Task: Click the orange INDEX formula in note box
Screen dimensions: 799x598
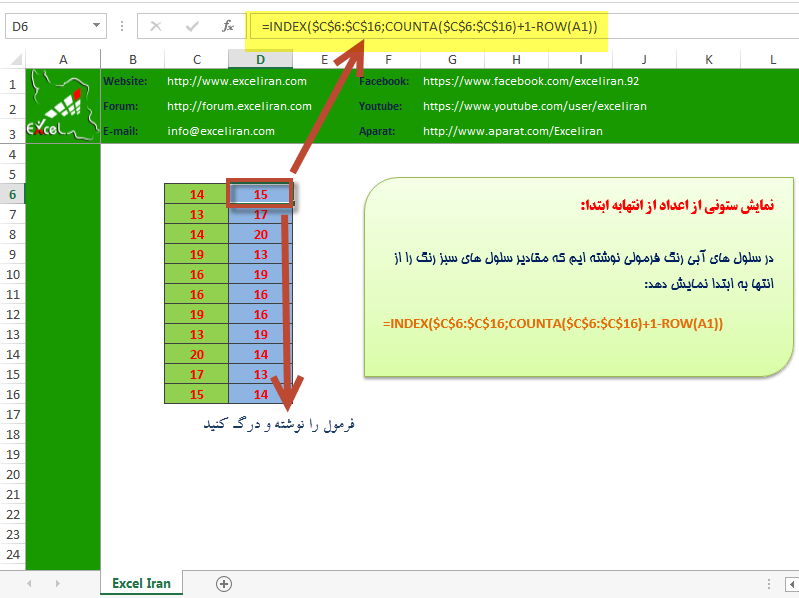Action: pos(553,323)
